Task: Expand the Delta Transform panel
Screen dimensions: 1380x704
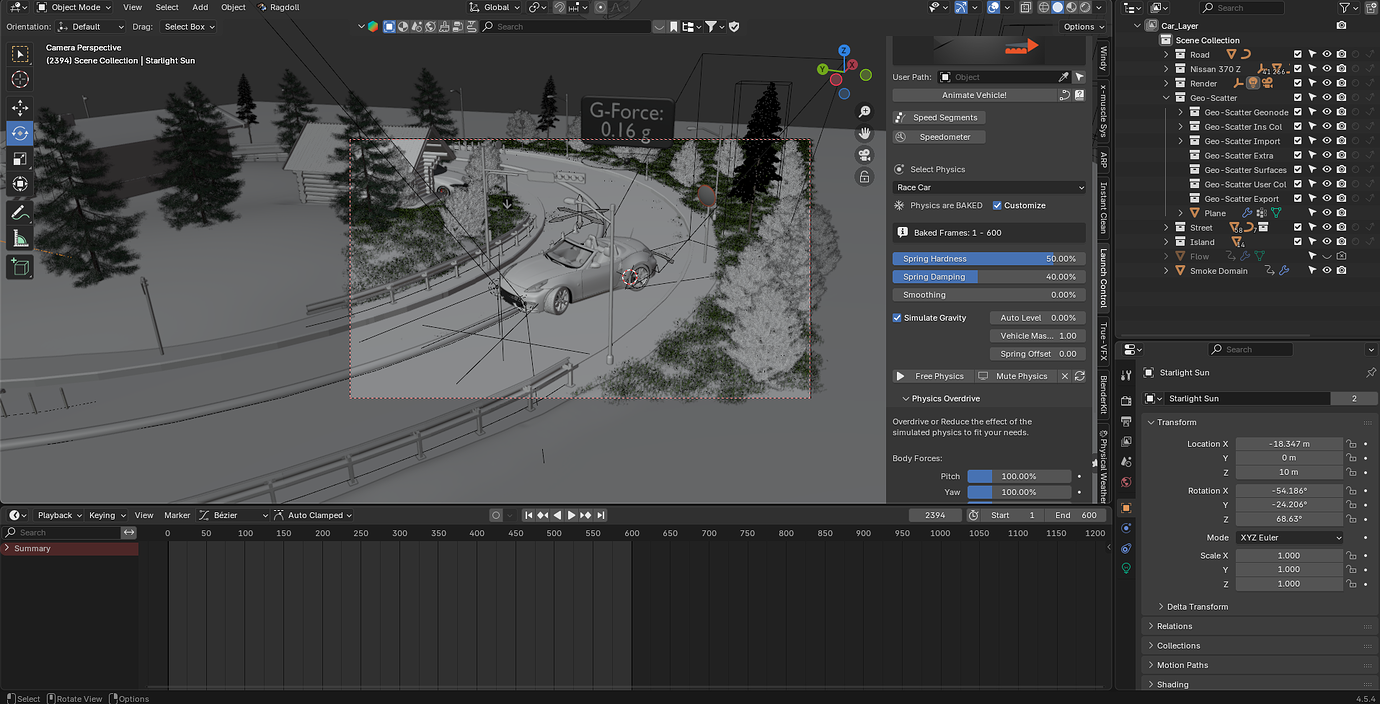Action: [1197, 606]
